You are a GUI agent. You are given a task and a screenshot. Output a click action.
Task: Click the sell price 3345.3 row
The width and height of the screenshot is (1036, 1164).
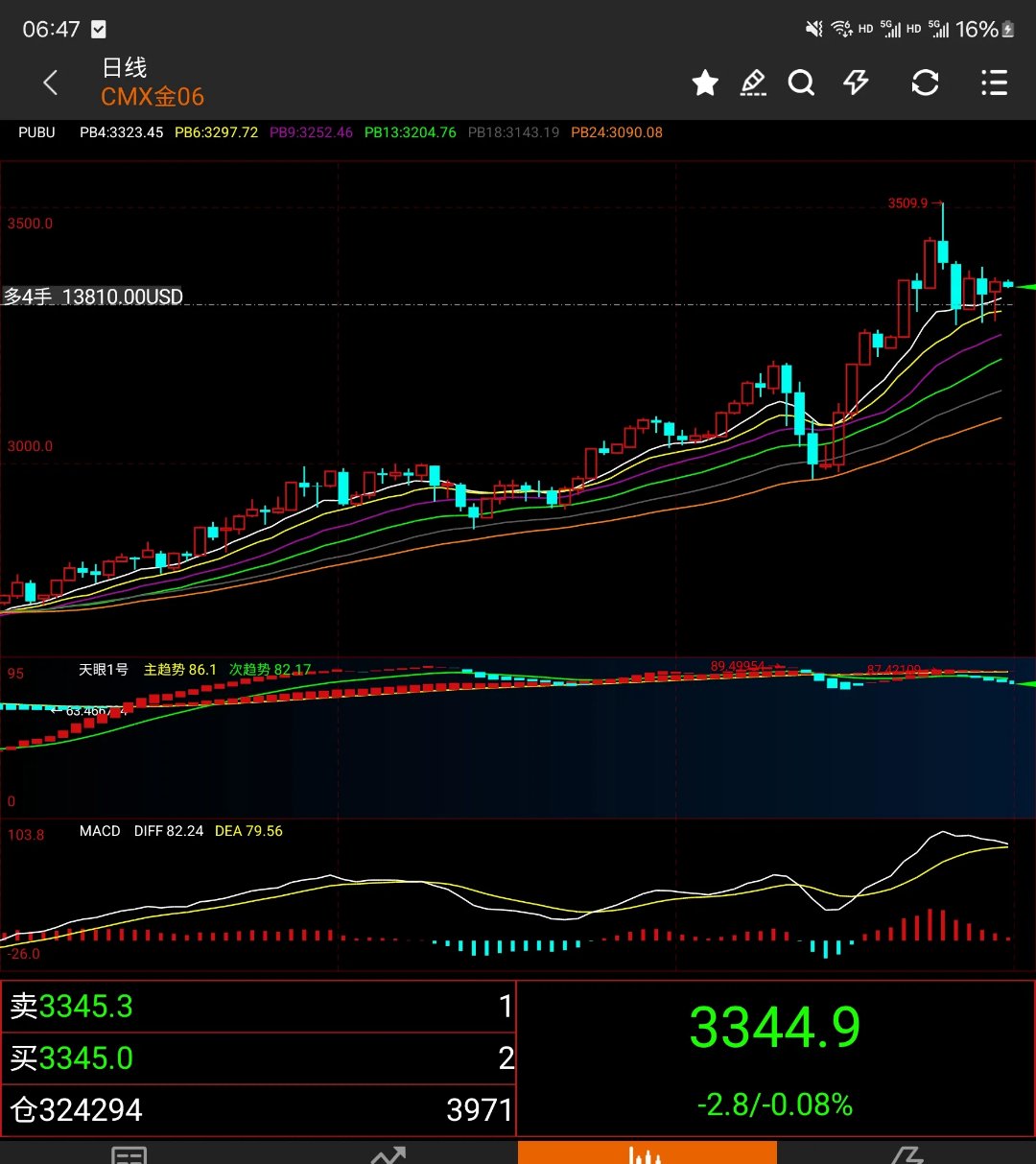tap(258, 1007)
